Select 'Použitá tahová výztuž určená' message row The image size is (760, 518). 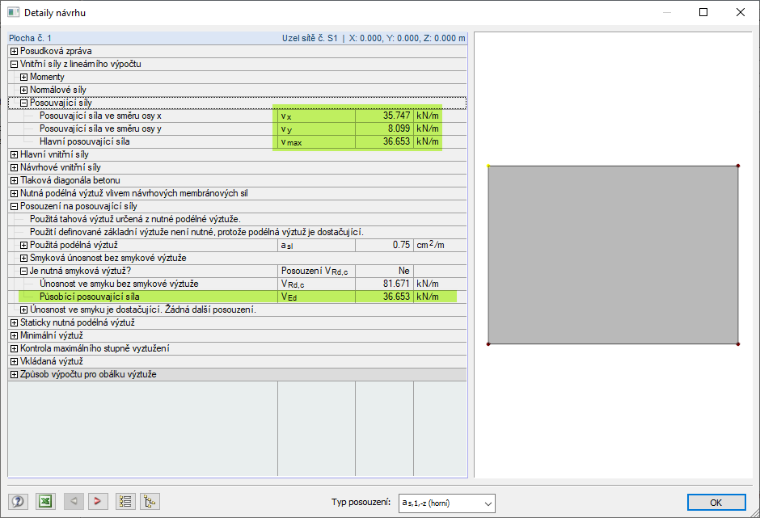pos(238,219)
